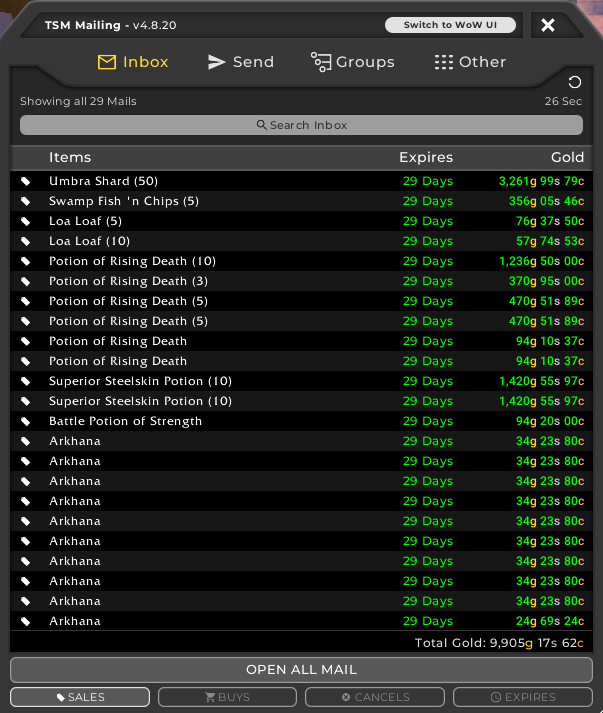Click the refresh icon above the timer
603x713 pixels.
coord(574,83)
